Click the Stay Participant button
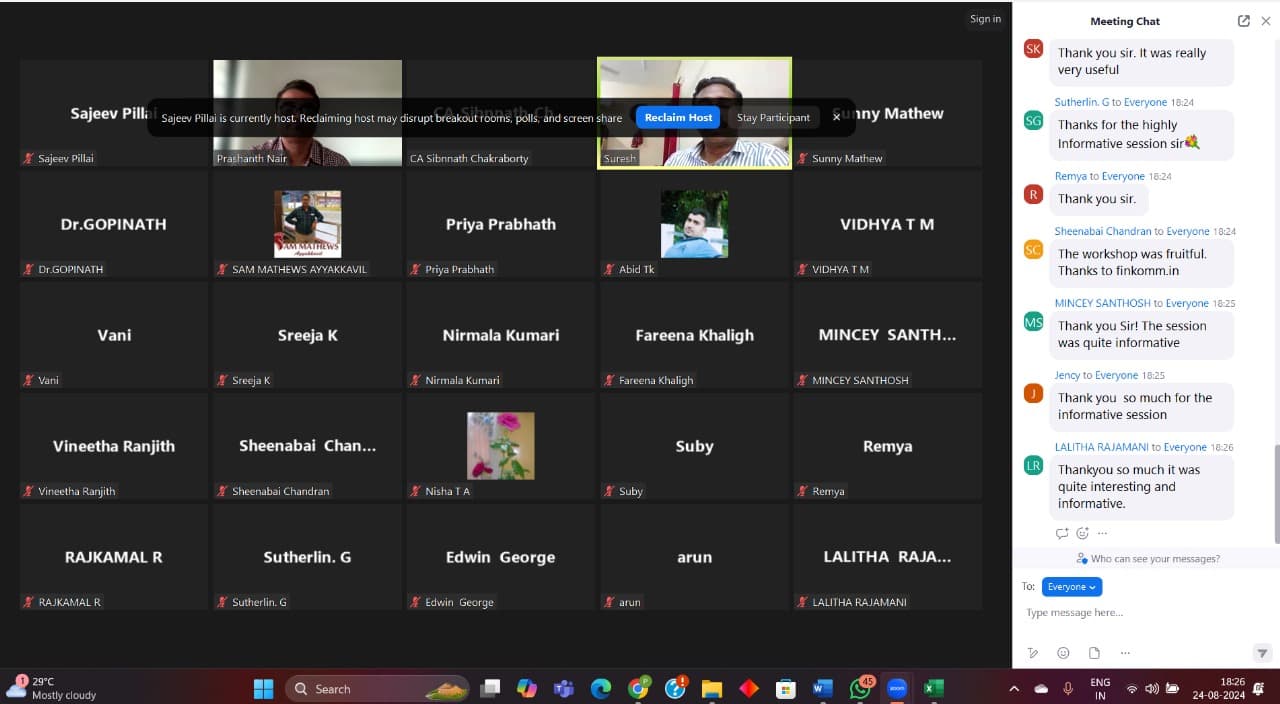The width and height of the screenshot is (1280, 704). 773,118
